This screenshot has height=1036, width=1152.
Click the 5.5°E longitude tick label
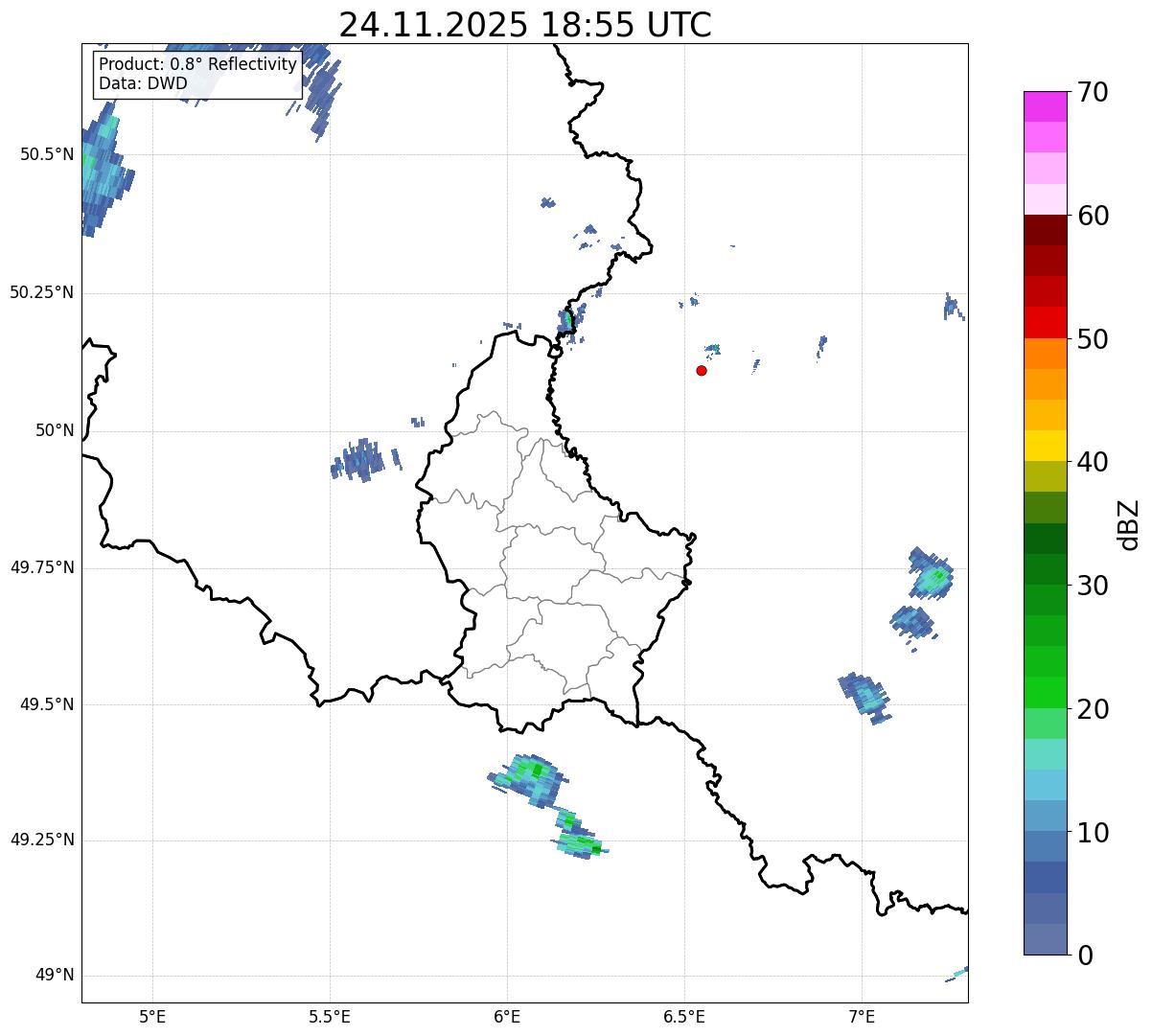330,1016
